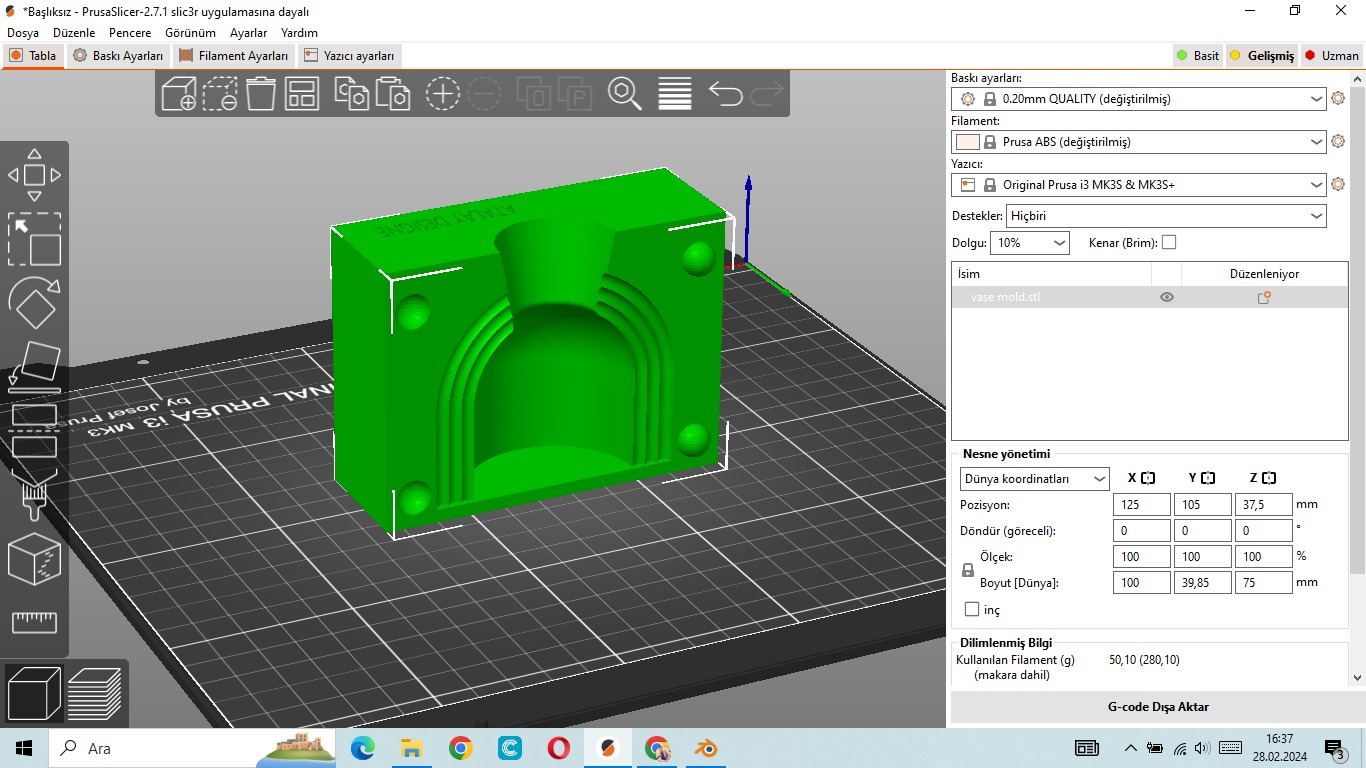Open the Original Prusa i3 MK3S printer dropdown

point(1139,185)
